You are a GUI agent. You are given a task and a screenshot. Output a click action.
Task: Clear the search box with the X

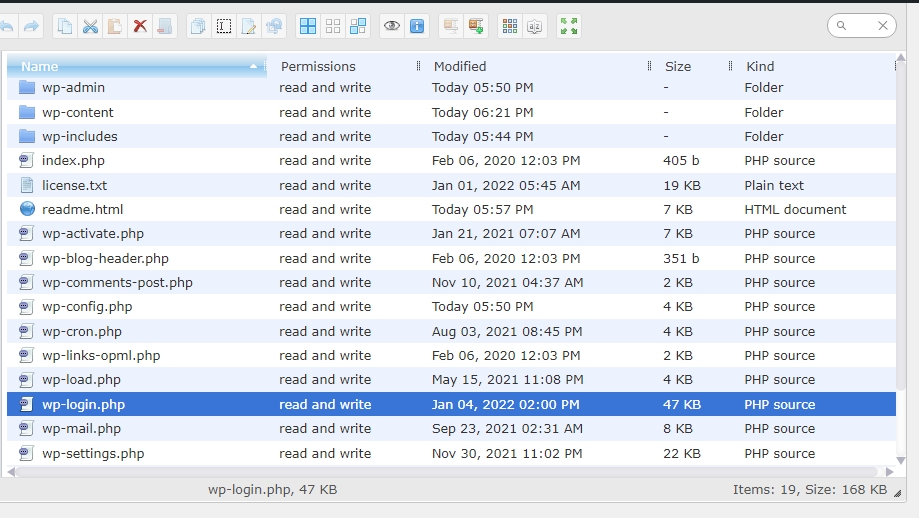(x=883, y=26)
